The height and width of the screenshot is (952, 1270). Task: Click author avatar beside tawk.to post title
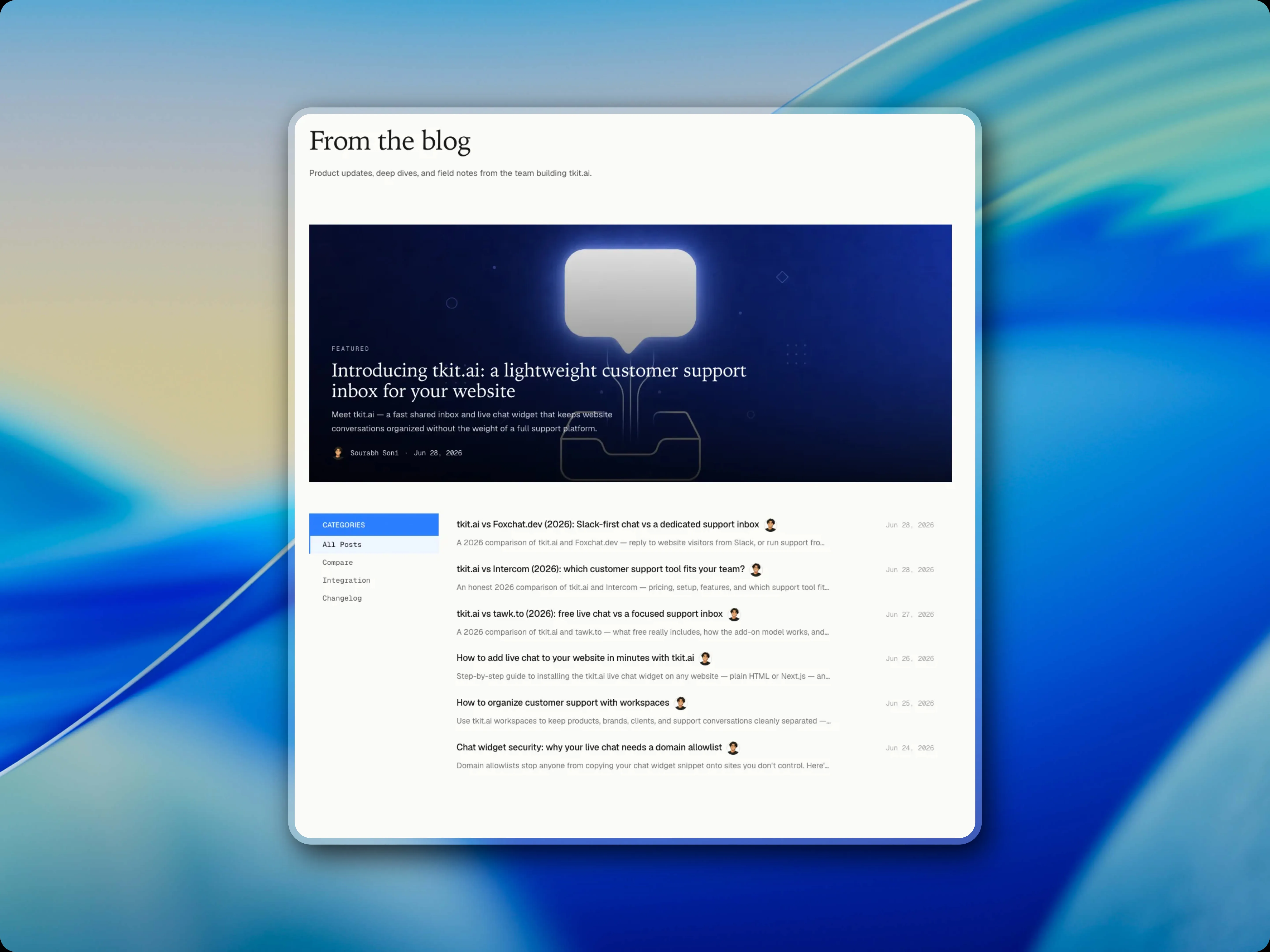[x=734, y=614]
